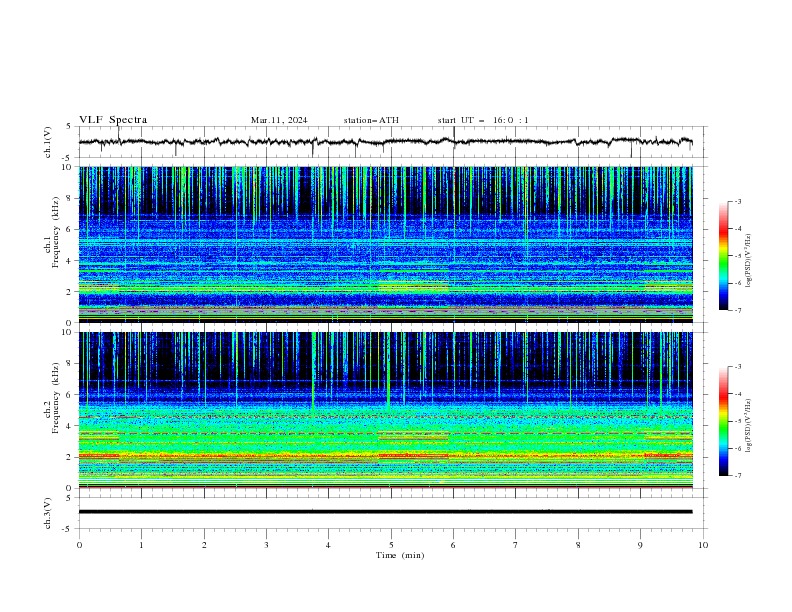The width and height of the screenshot is (792, 612).
Task: Click inside the ch.2 spectrogram panel
Action: pos(385,410)
